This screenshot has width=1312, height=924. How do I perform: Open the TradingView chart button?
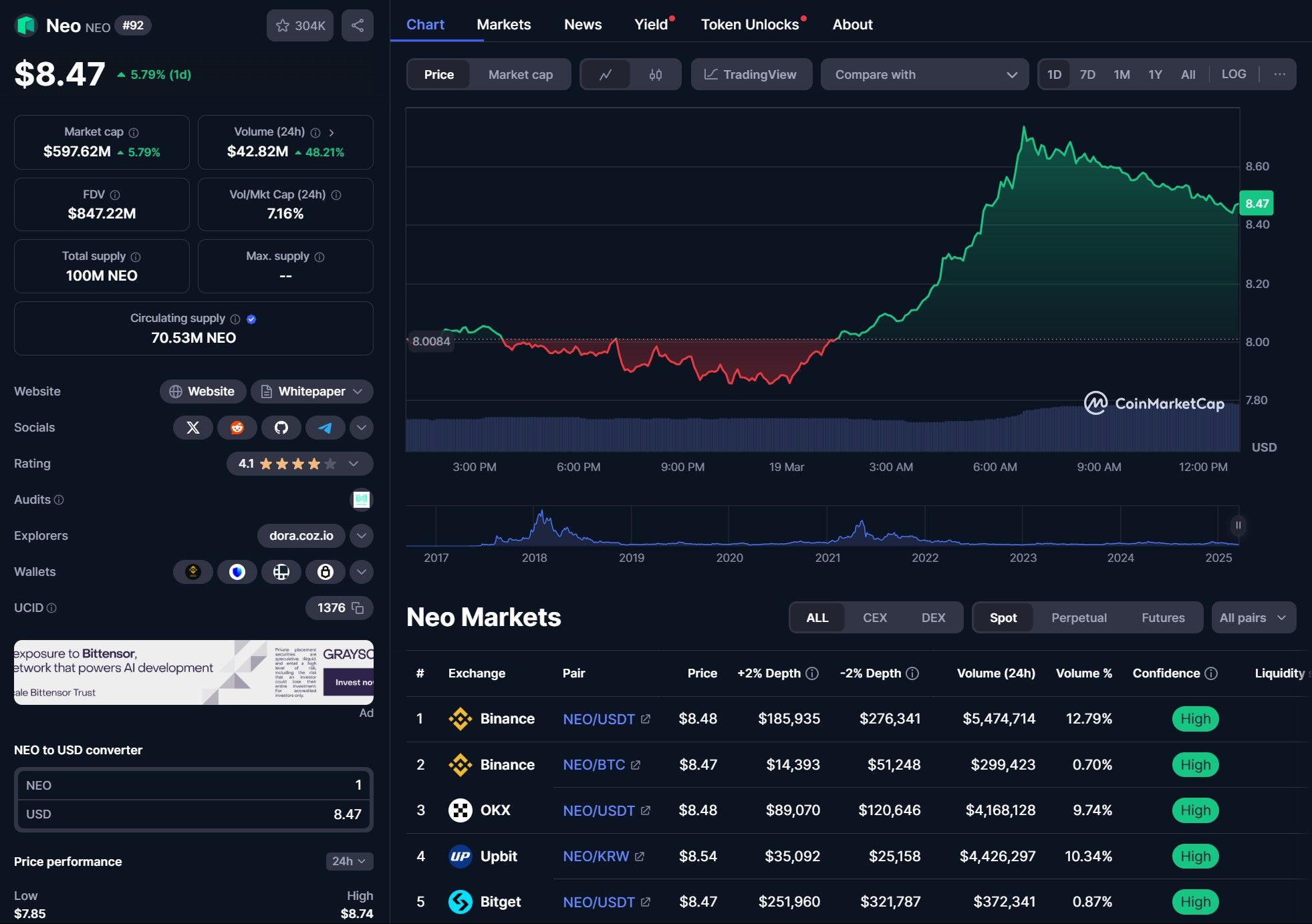(751, 75)
